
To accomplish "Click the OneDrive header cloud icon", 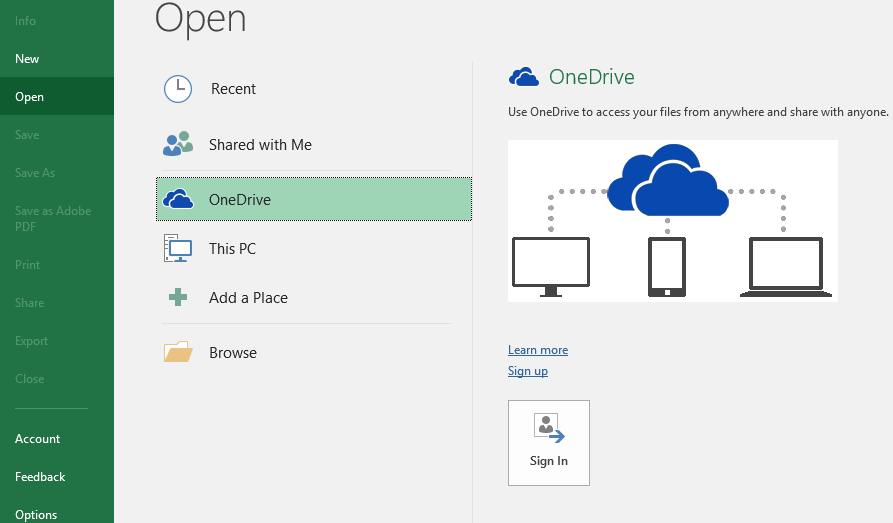I will click(524, 77).
